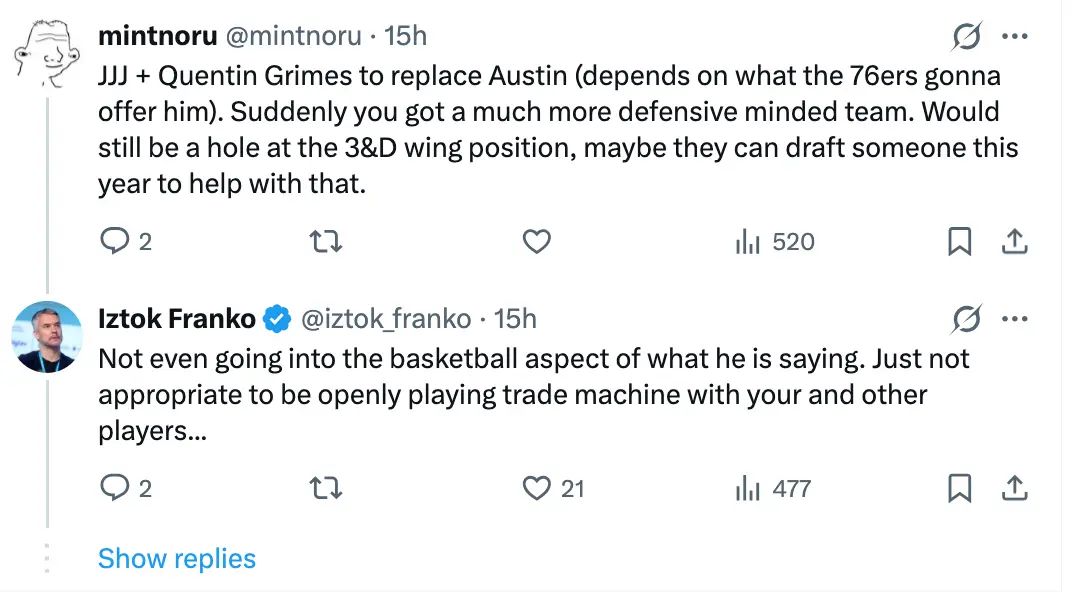This screenshot has width=1082, height=592.
Task: Go to @iztok_franko handle link
Action: [x=385, y=319]
